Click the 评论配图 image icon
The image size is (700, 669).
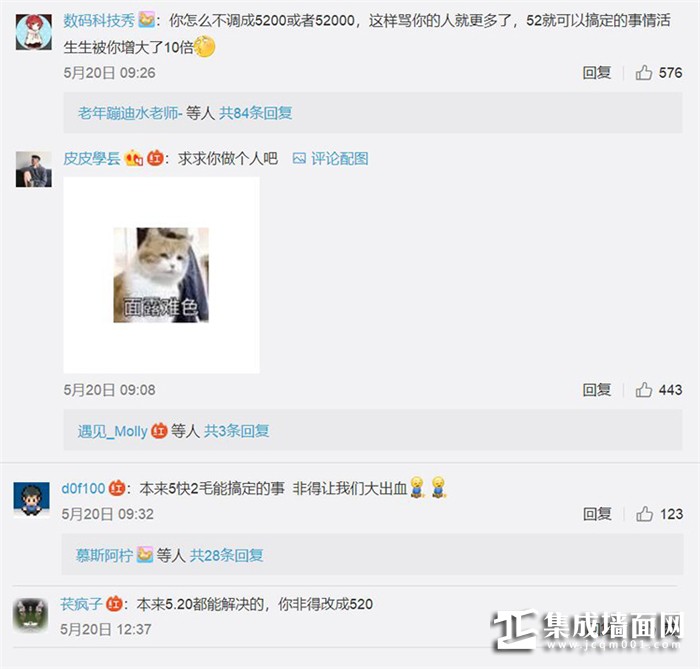click(x=299, y=158)
